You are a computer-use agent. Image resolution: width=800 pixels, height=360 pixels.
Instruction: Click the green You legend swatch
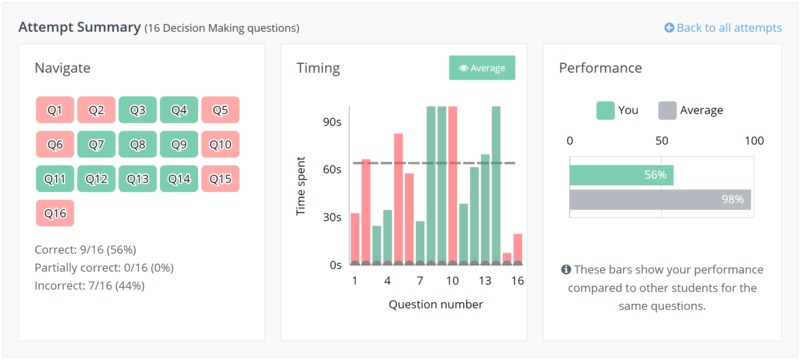pos(605,110)
